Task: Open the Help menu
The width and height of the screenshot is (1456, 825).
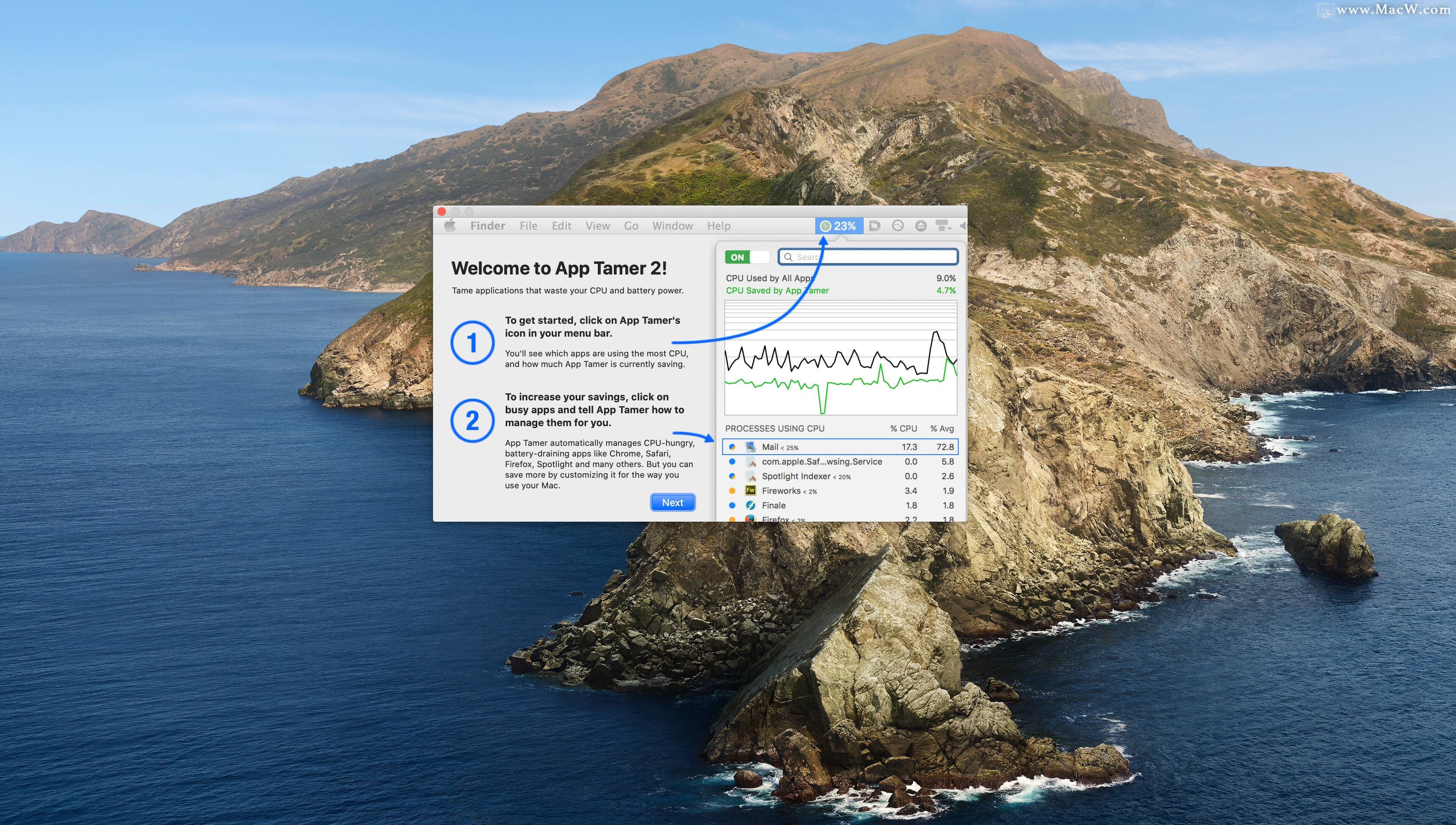Action: [x=719, y=226]
